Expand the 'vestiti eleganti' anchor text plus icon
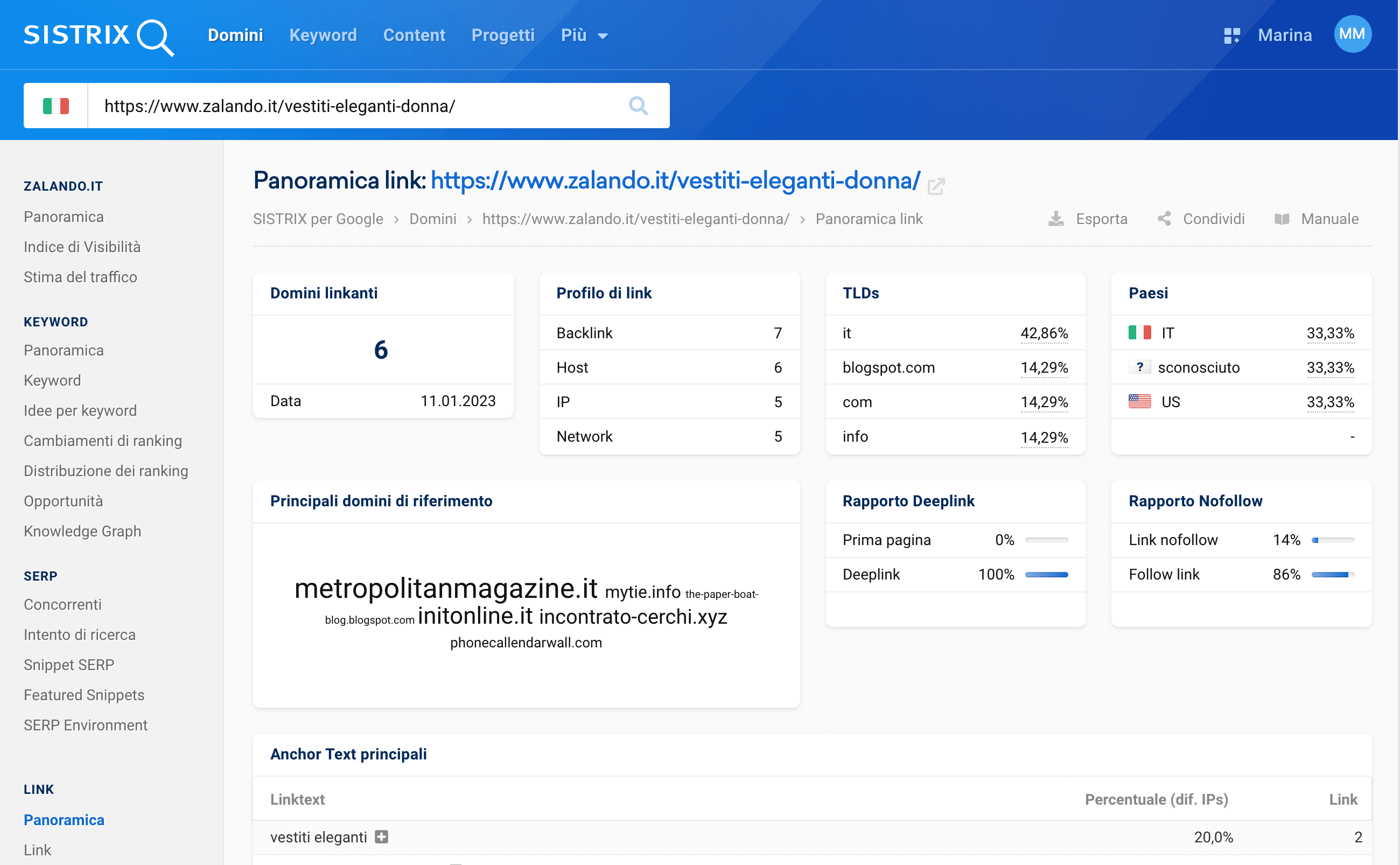This screenshot has height=865, width=1400. click(381, 837)
